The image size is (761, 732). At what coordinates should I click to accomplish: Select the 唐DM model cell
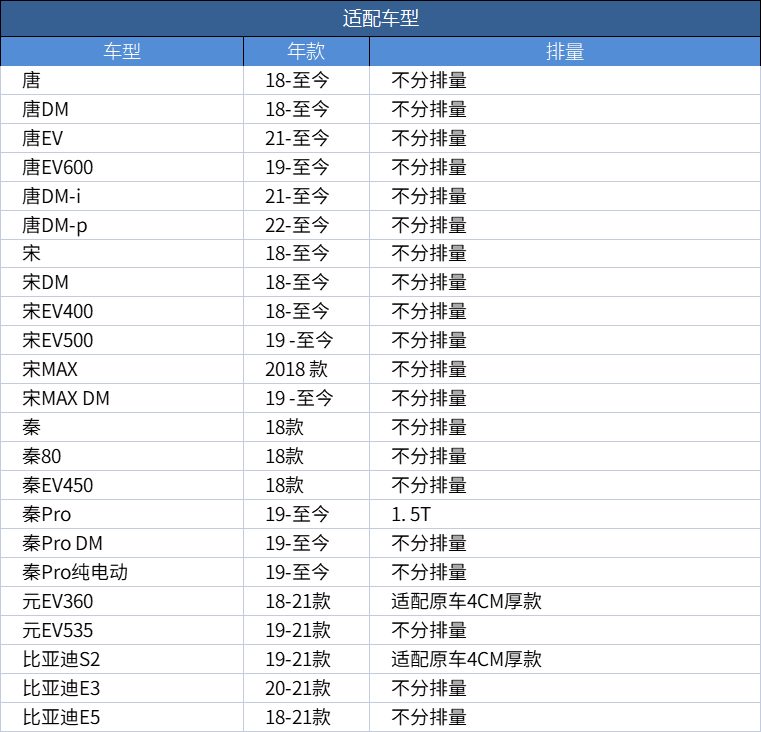pyautogui.click(x=122, y=109)
